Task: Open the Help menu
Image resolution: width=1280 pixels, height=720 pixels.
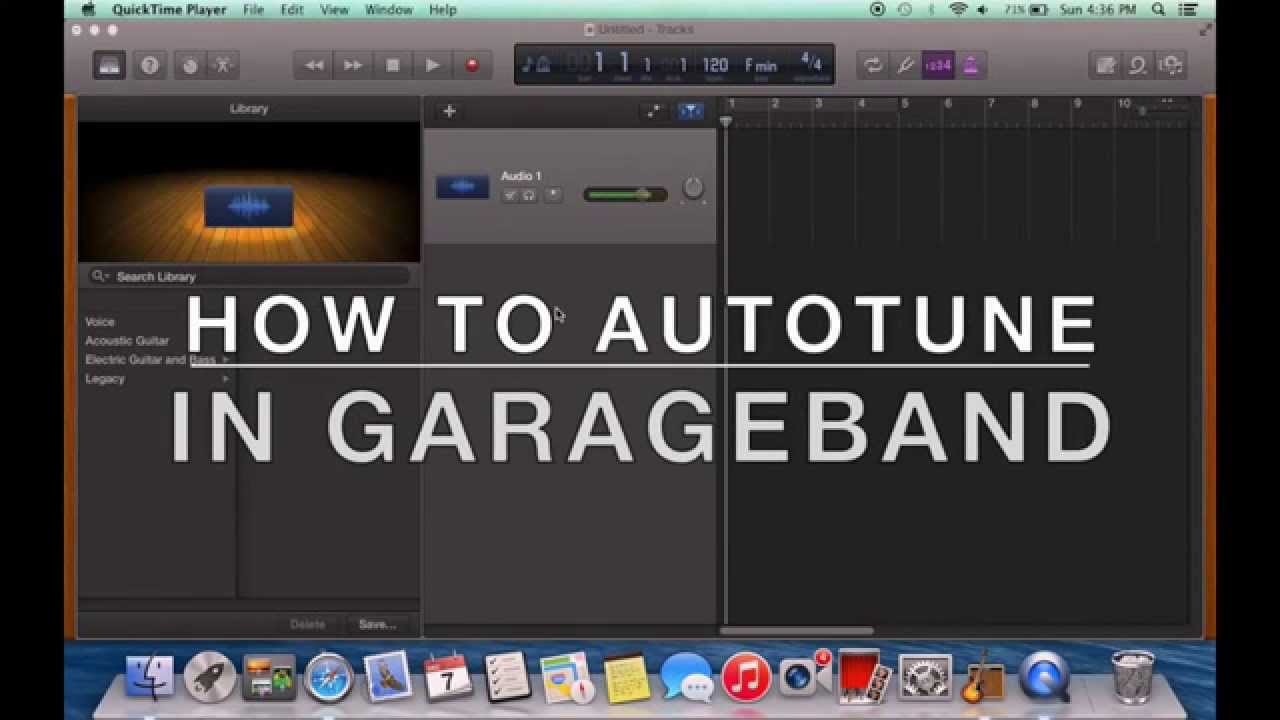Action: coord(442,9)
